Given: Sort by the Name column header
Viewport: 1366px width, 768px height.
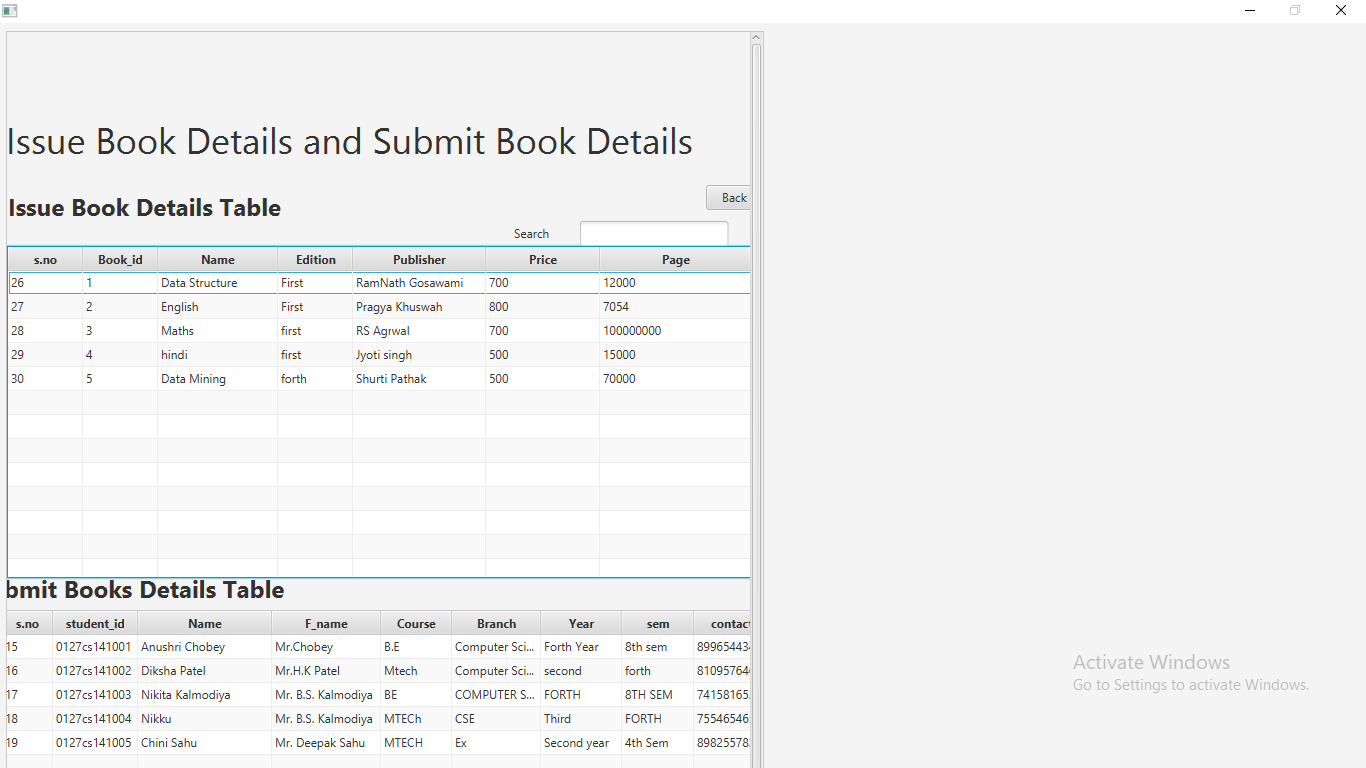Looking at the screenshot, I should [x=217, y=259].
